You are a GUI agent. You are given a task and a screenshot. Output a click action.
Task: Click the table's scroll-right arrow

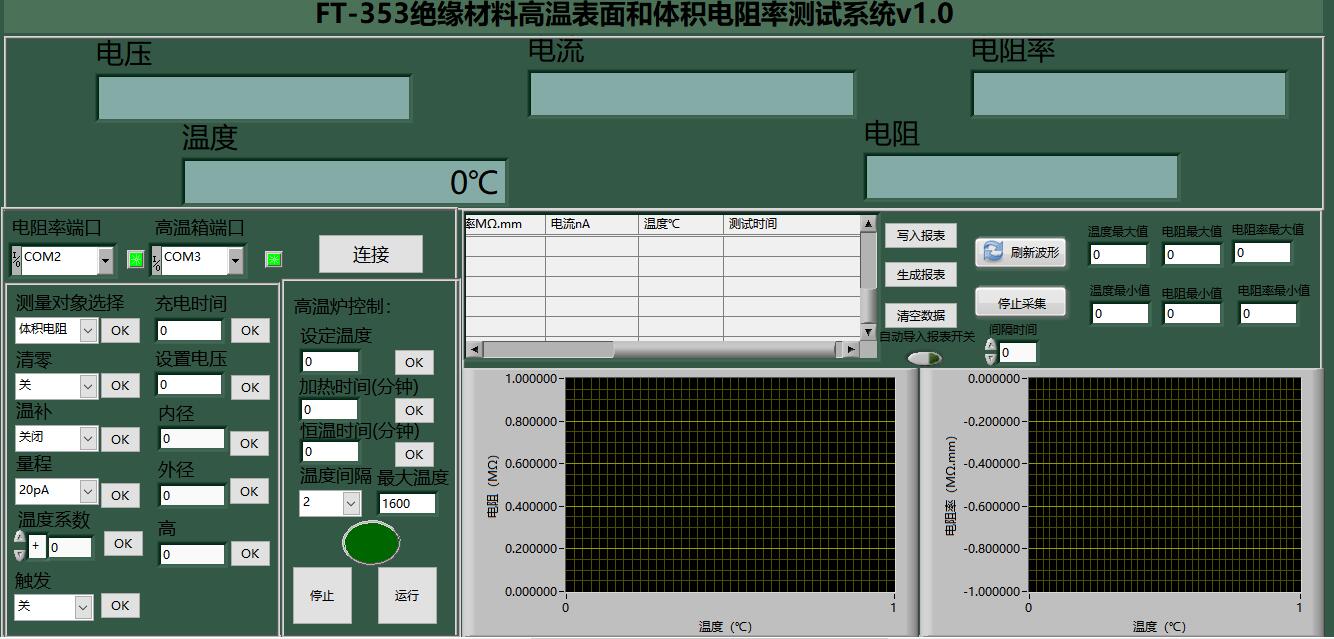(850, 349)
